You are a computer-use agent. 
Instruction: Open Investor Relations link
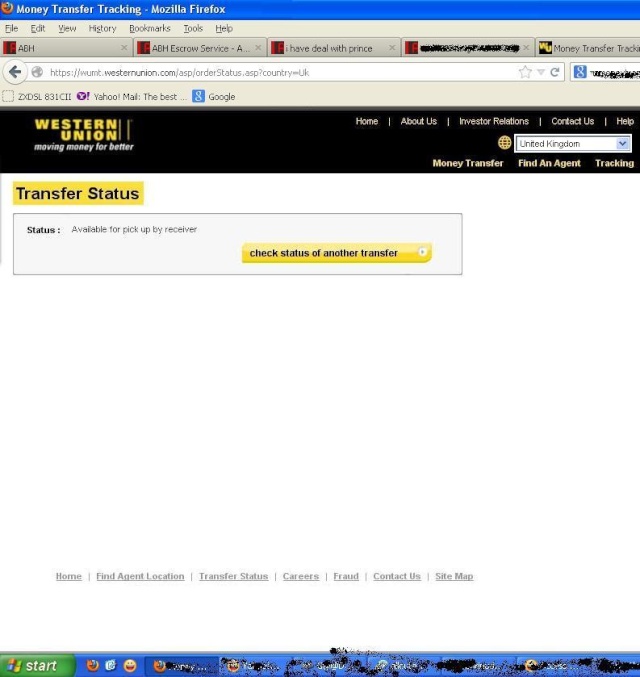494,121
